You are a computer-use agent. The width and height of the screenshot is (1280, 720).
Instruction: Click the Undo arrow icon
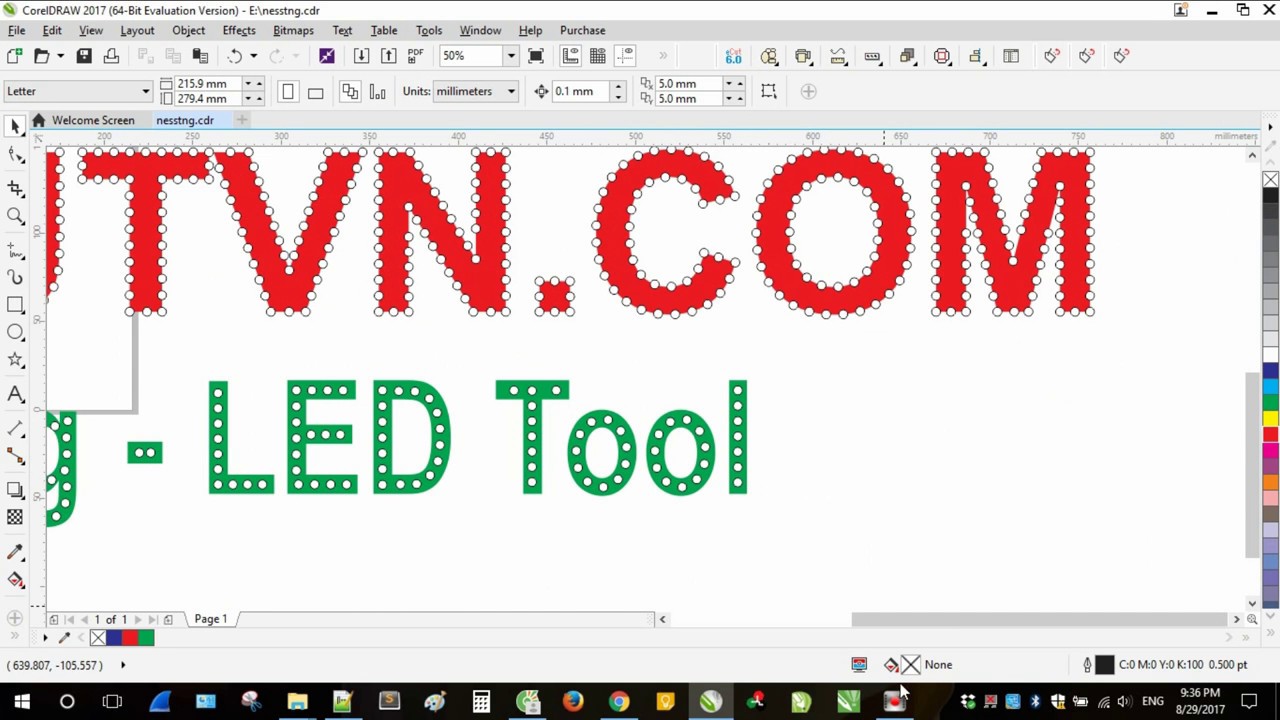pyautogui.click(x=235, y=56)
